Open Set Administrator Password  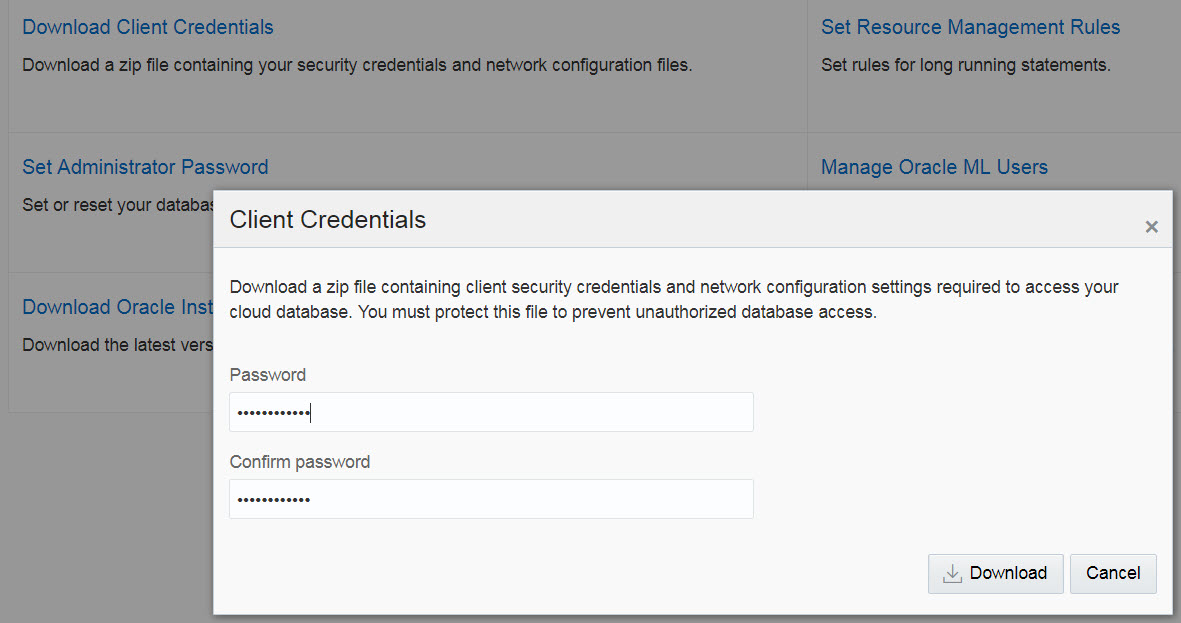tap(145, 167)
